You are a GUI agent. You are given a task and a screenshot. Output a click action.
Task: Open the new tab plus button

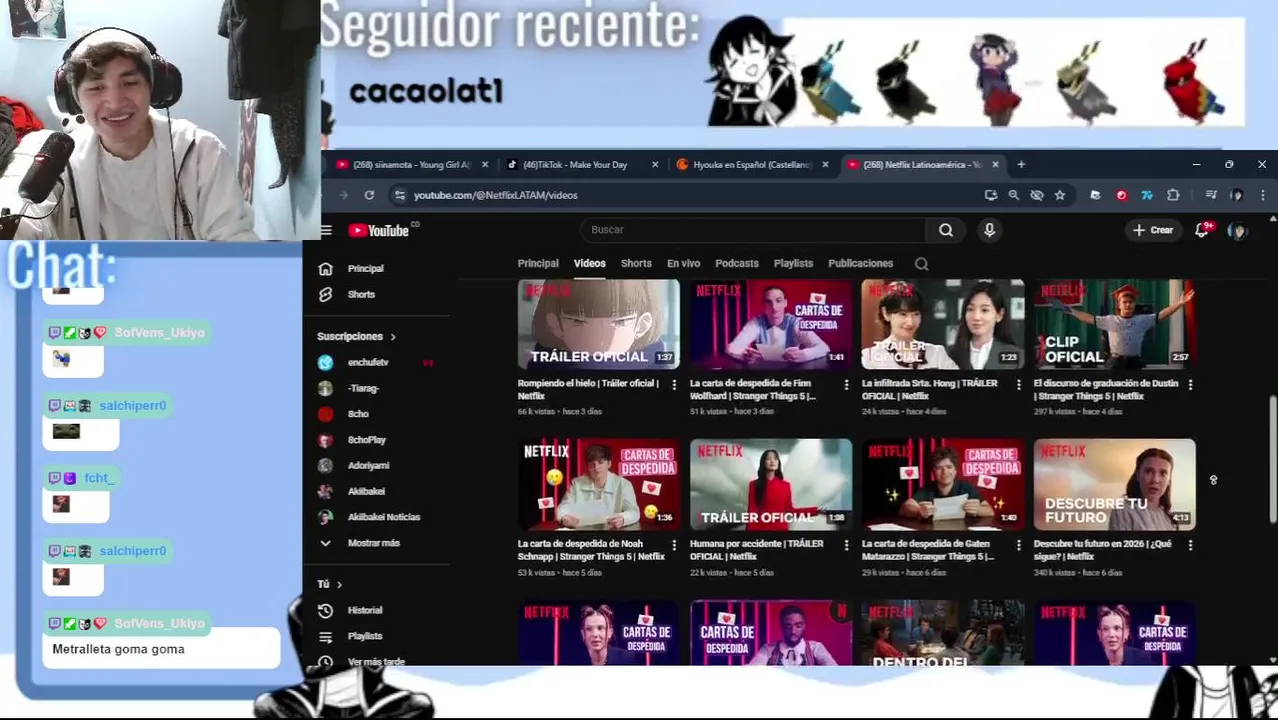(x=1021, y=164)
